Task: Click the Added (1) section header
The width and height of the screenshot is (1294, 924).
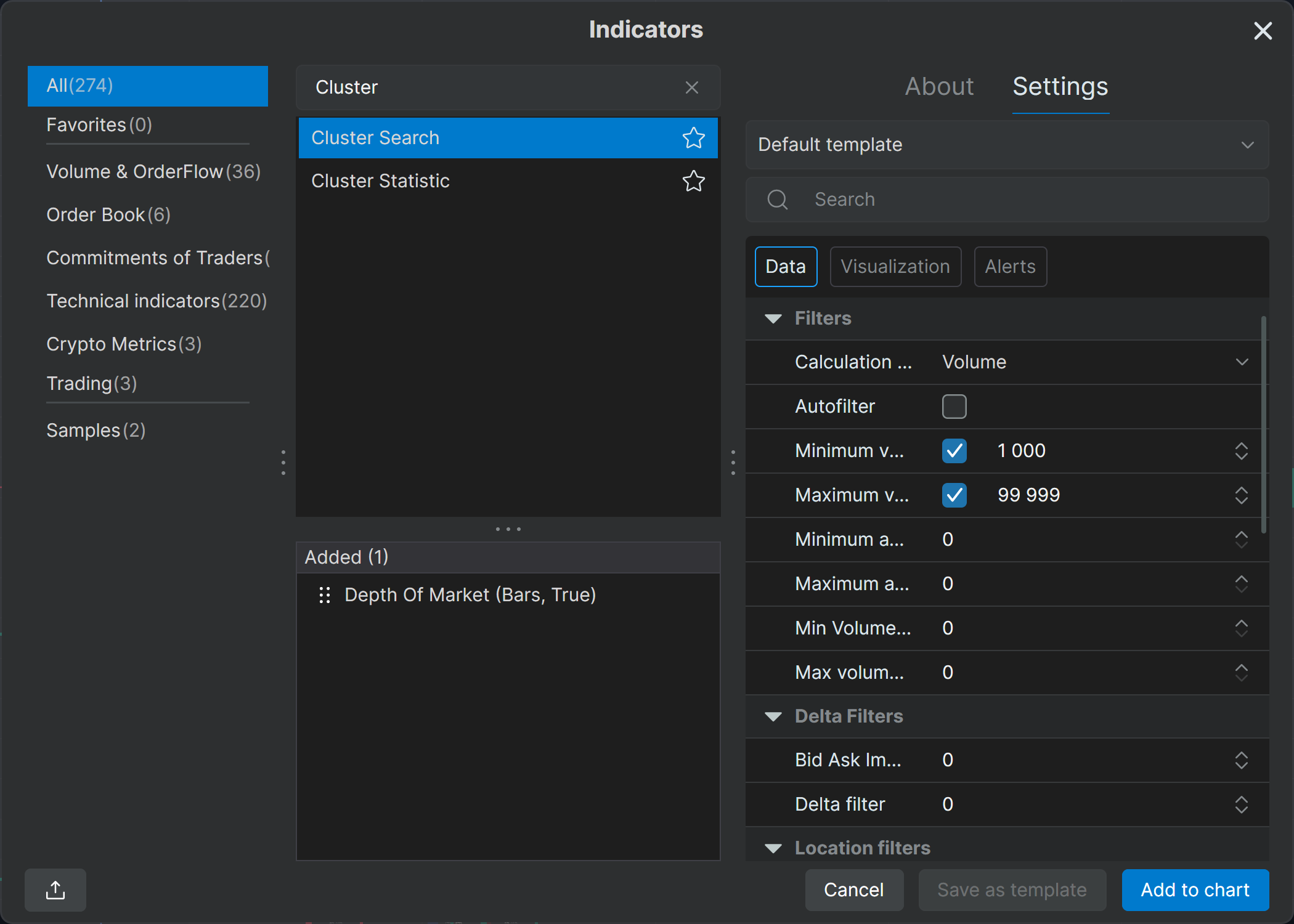Action: [x=508, y=557]
